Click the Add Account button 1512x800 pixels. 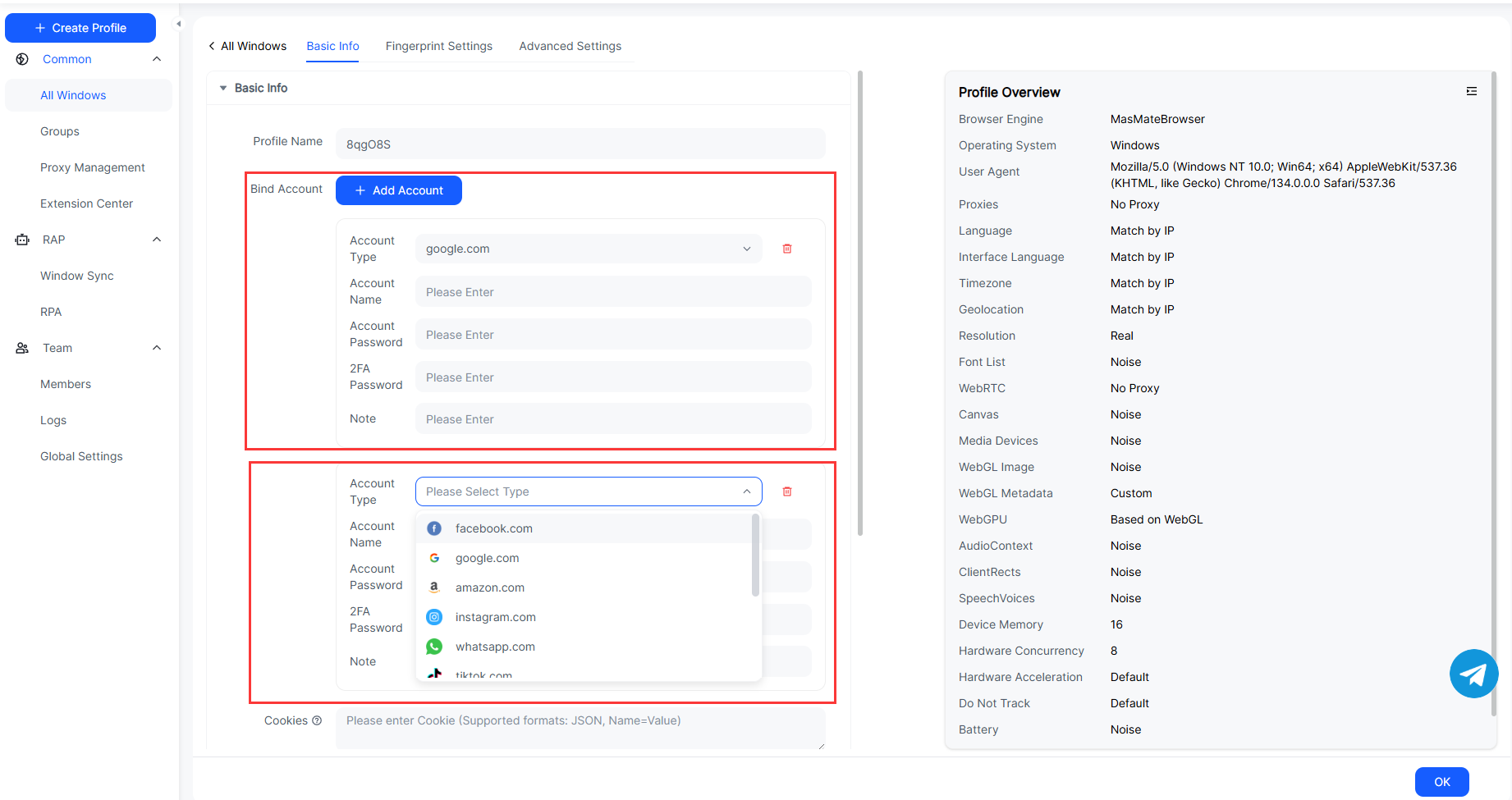point(398,190)
